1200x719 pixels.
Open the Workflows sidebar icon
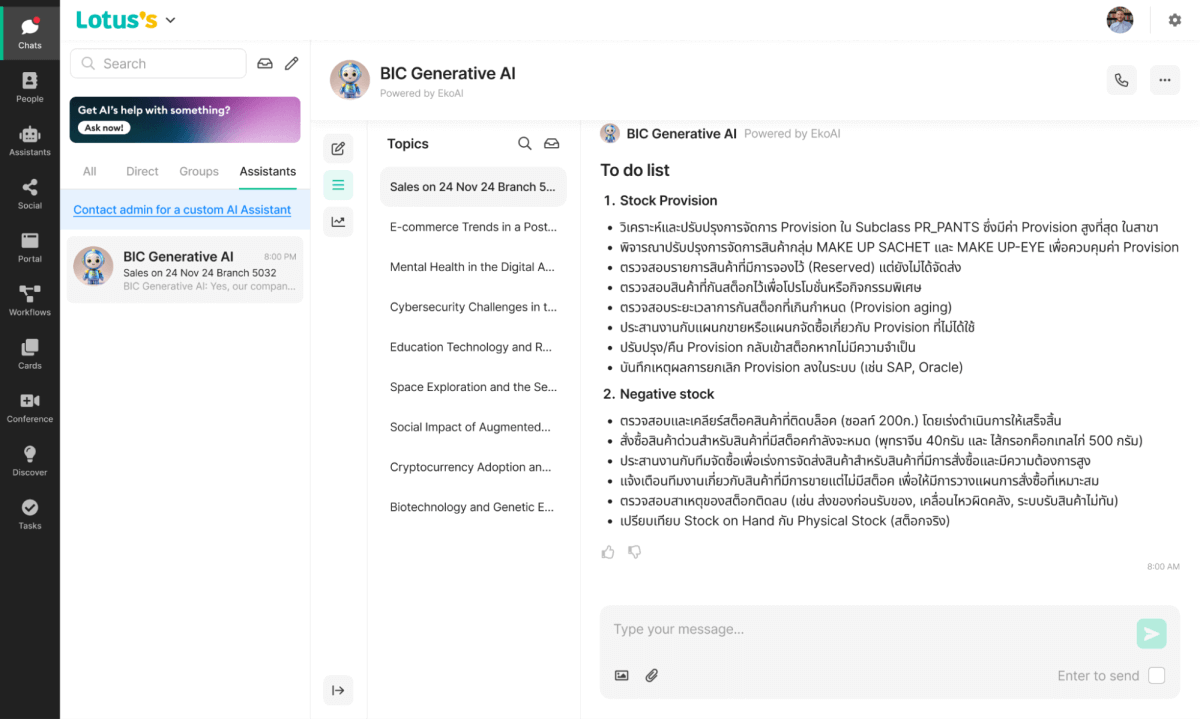tap(30, 300)
